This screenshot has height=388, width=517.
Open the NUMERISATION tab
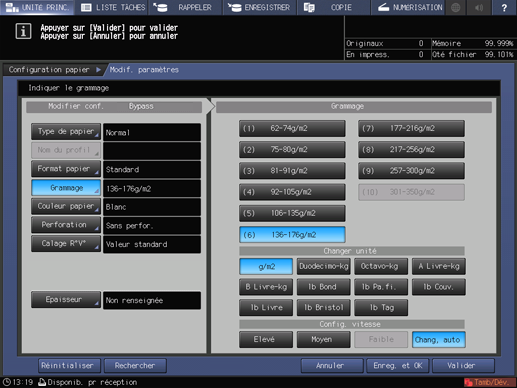point(409,7)
